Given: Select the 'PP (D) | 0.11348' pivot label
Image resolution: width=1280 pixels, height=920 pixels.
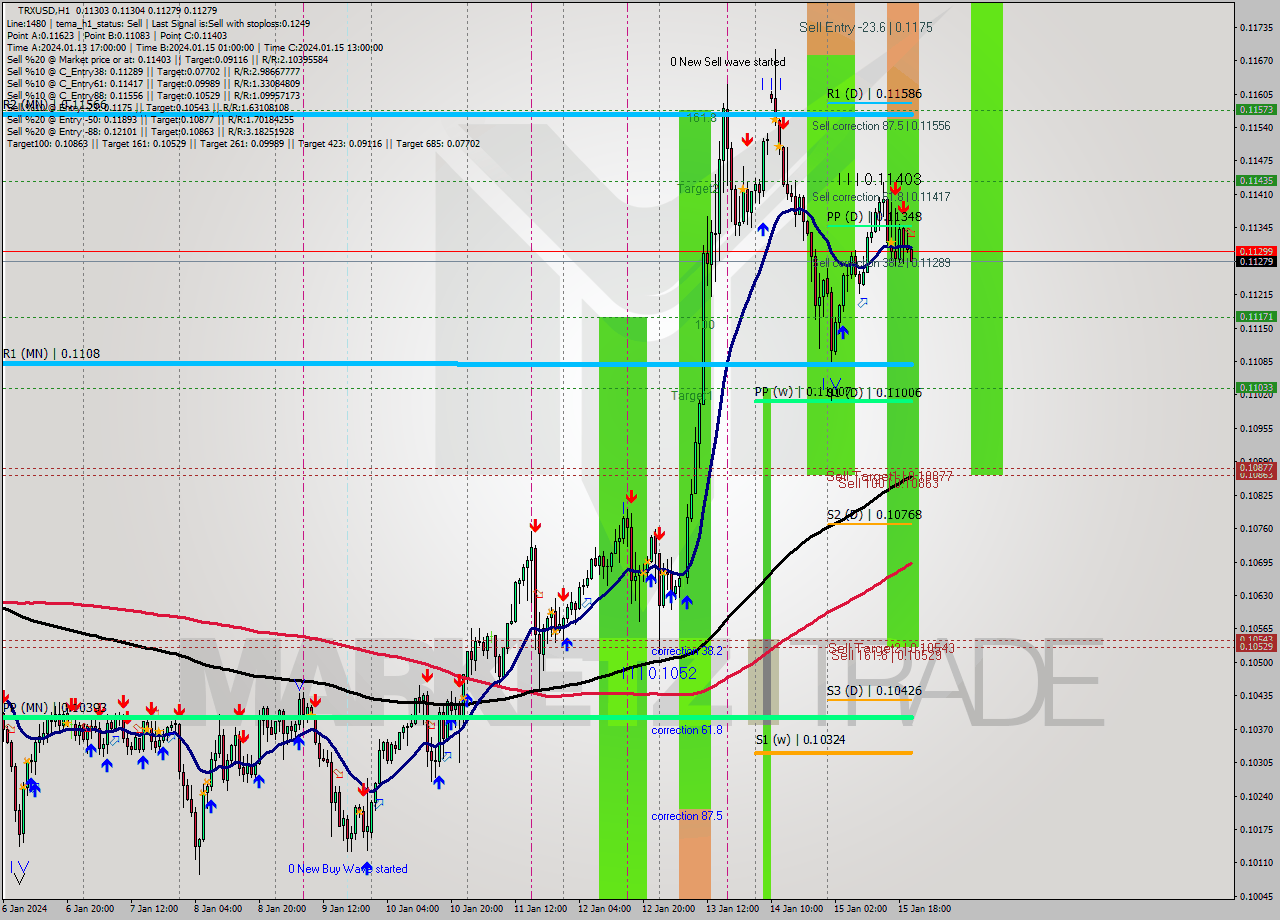Looking at the screenshot, I should pos(874,216).
